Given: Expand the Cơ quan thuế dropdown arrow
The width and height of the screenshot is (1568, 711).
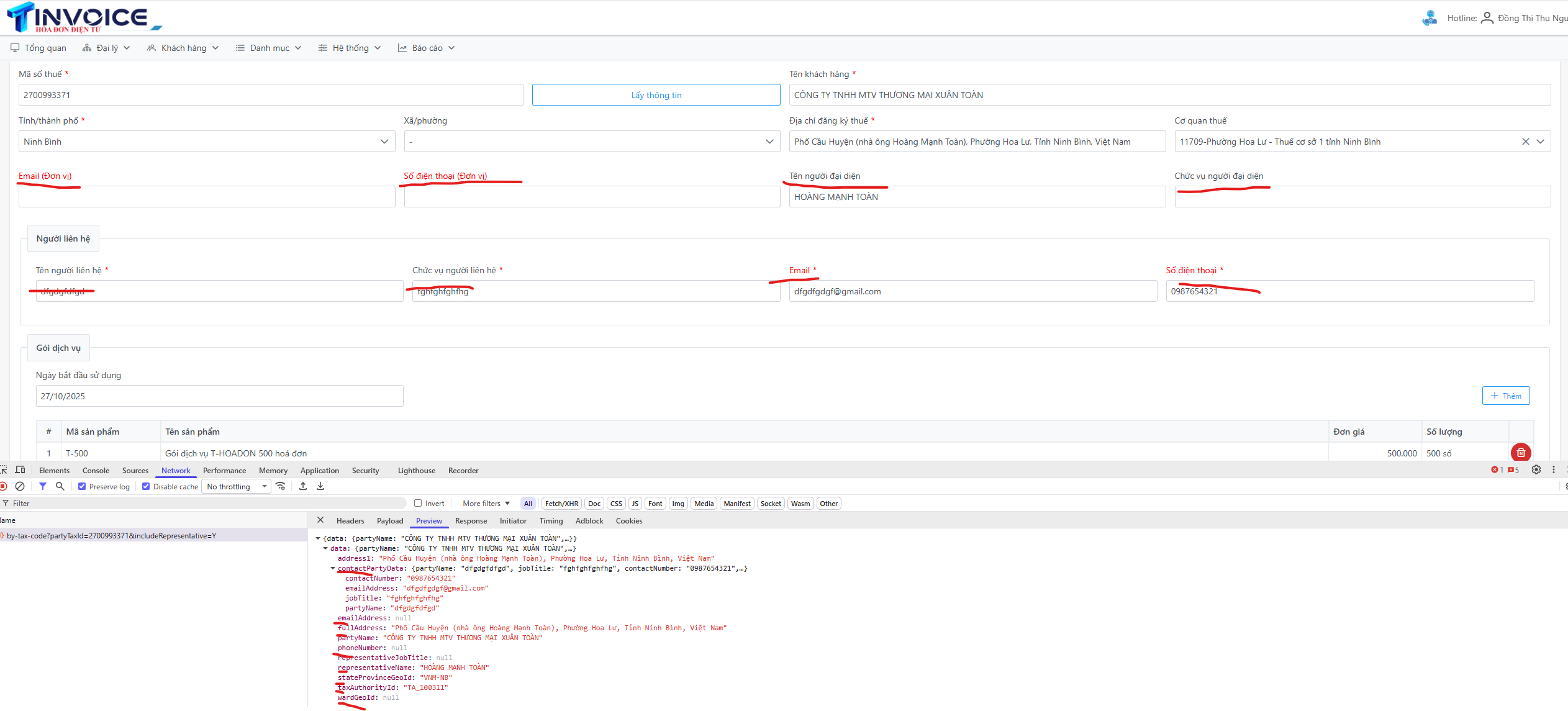Looking at the screenshot, I should (x=1541, y=142).
